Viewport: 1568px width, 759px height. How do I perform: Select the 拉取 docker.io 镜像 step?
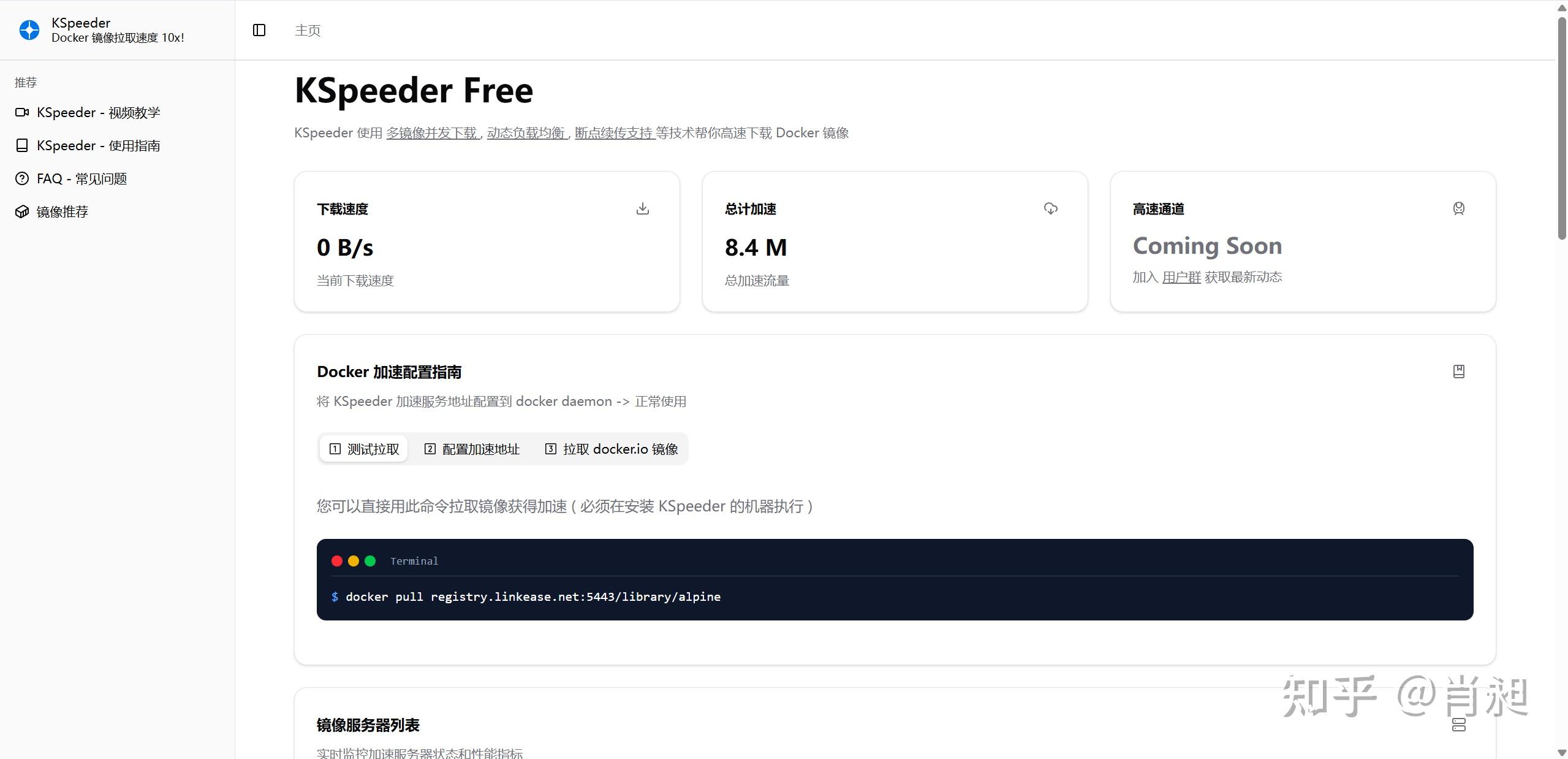point(610,448)
